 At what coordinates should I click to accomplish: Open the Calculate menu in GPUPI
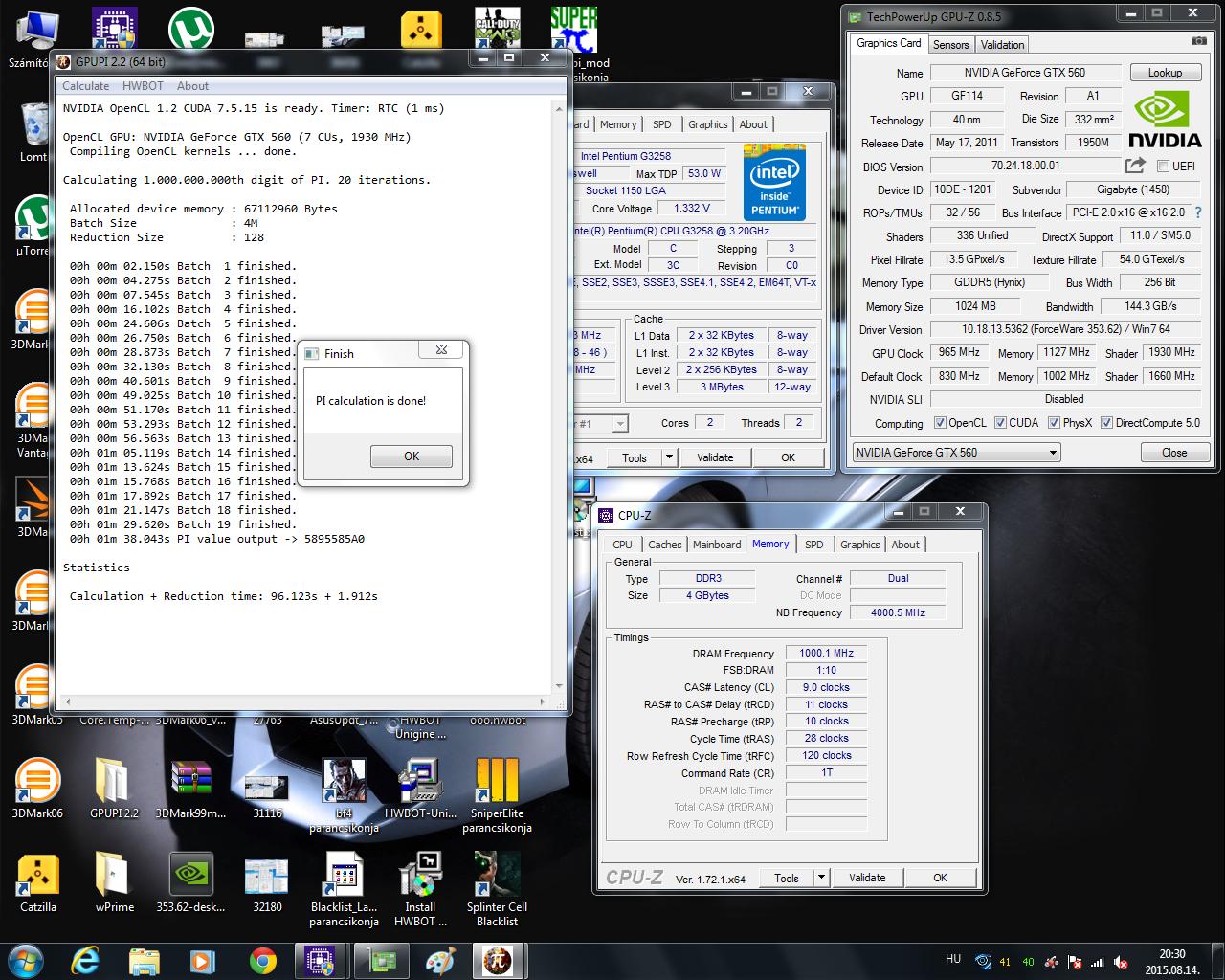(x=85, y=85)
